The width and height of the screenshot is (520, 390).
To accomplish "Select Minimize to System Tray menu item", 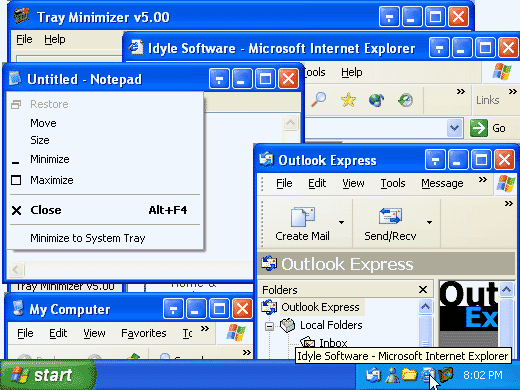I will tap(105, 238).
